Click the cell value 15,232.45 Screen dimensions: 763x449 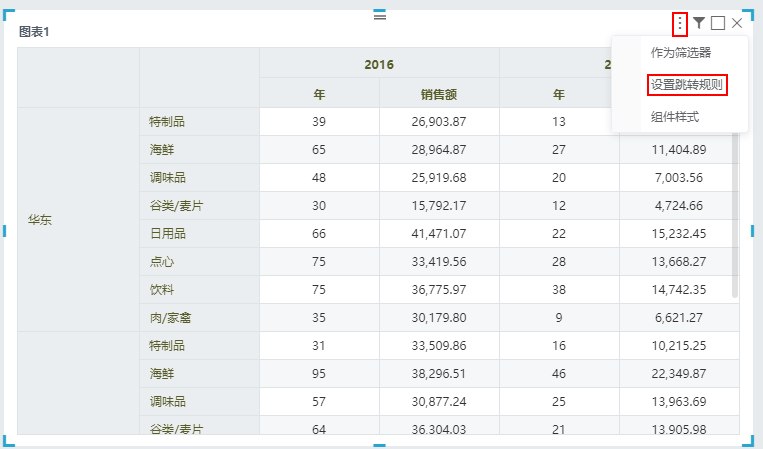point(679,233)
